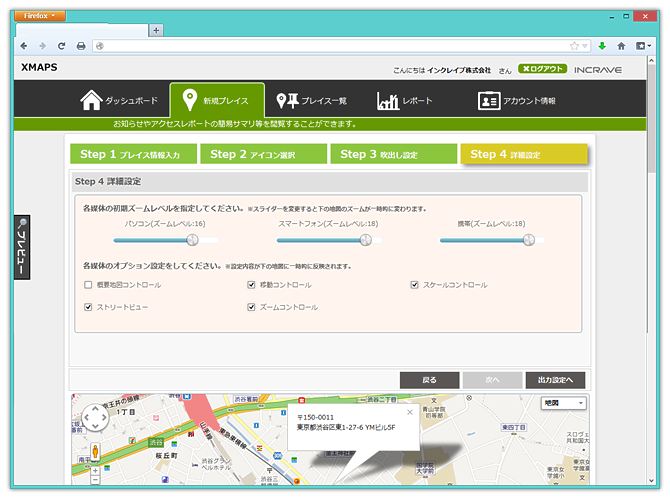Click the 出力設定へ button
The image size is (670, 499).
555,380
